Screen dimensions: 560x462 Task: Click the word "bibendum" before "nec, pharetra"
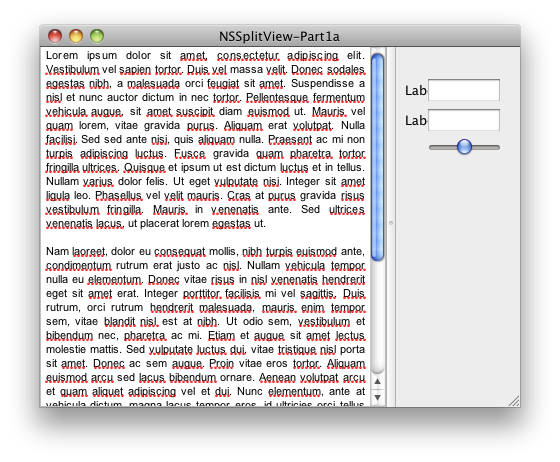69,336
